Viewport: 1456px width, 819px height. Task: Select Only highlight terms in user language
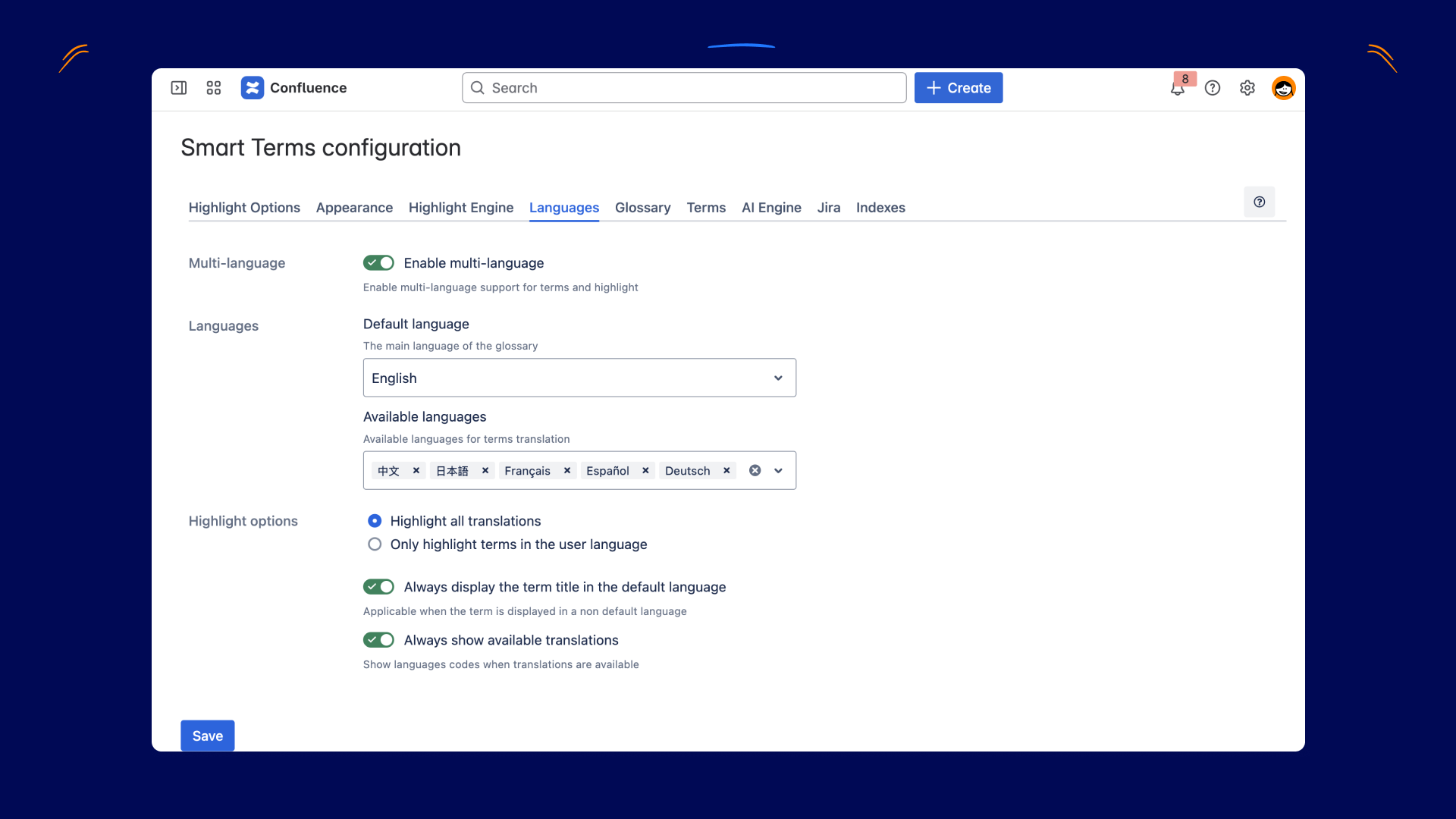pos(375,544)
